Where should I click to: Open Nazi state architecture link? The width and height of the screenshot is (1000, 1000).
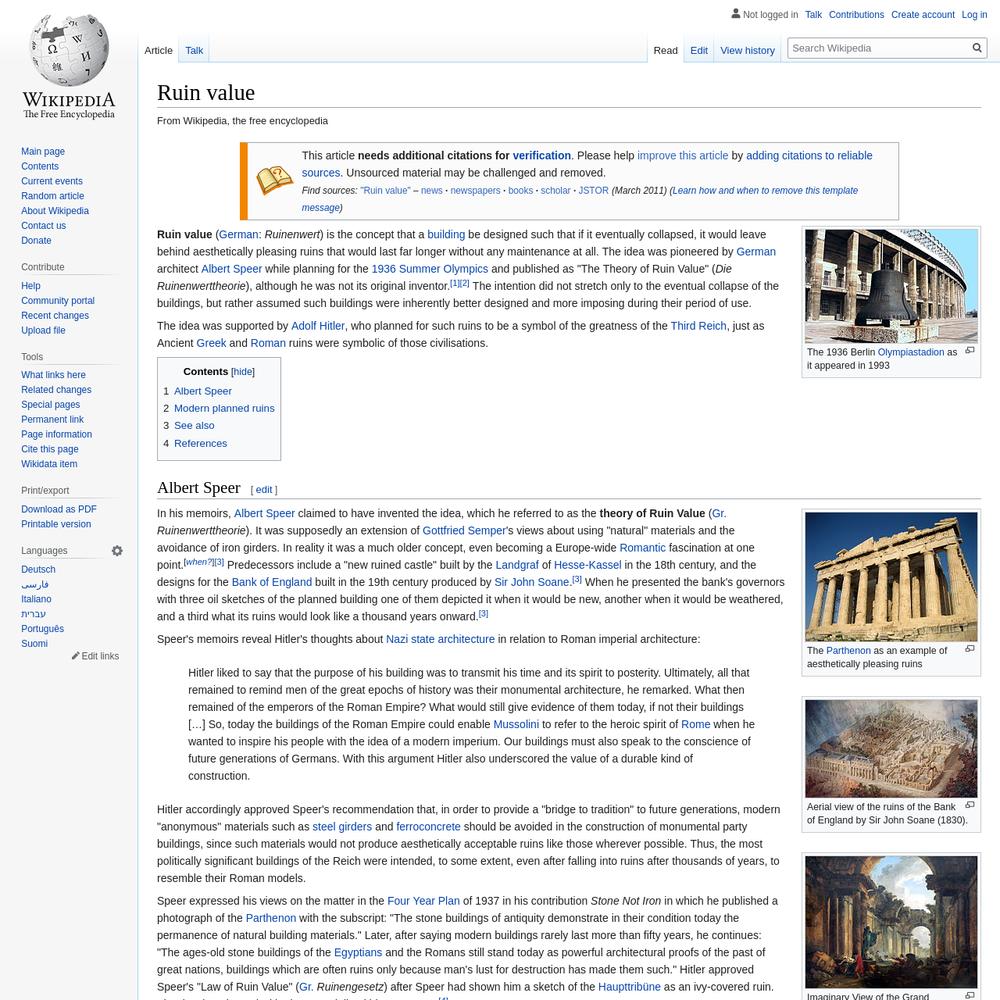(440, 639)
